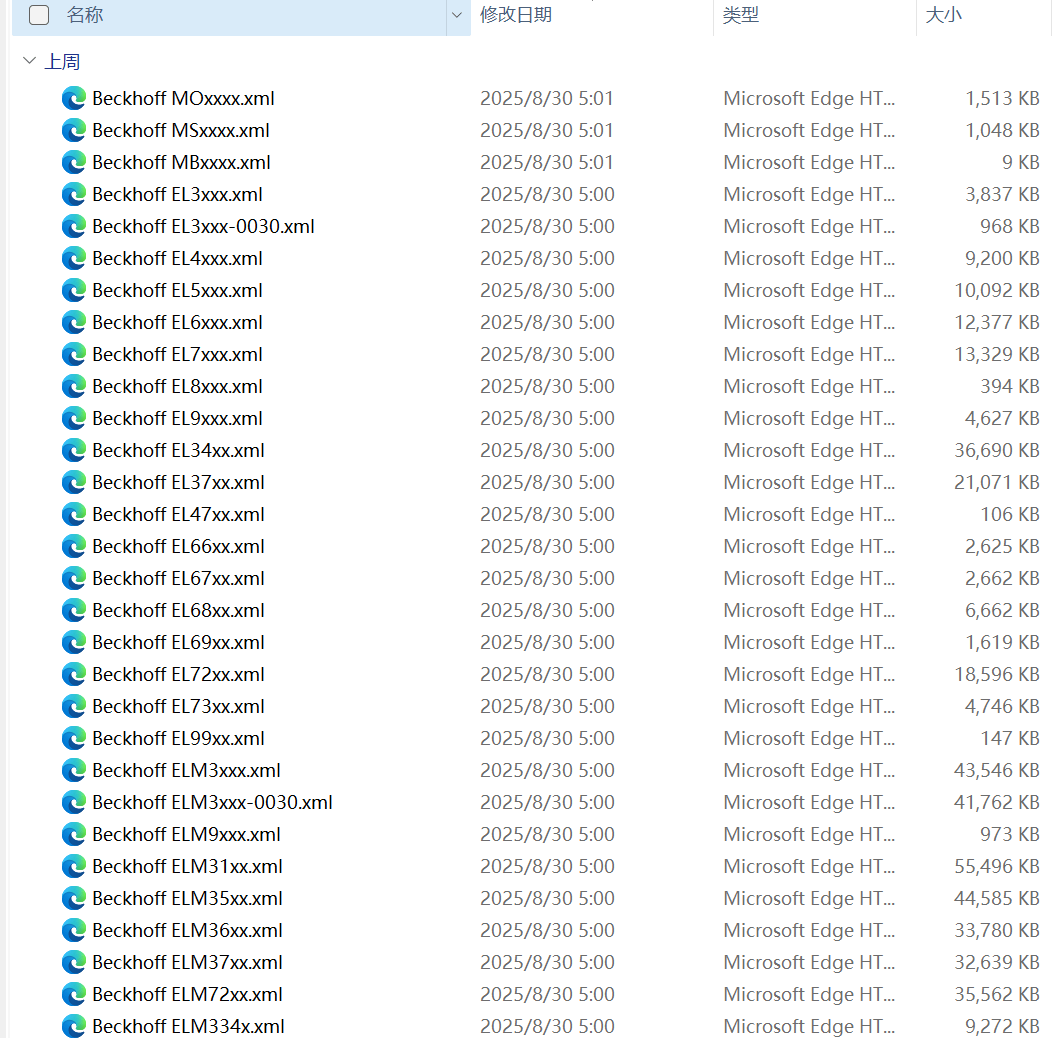Click the 9 KB size value

click(x=1021, y=163)
